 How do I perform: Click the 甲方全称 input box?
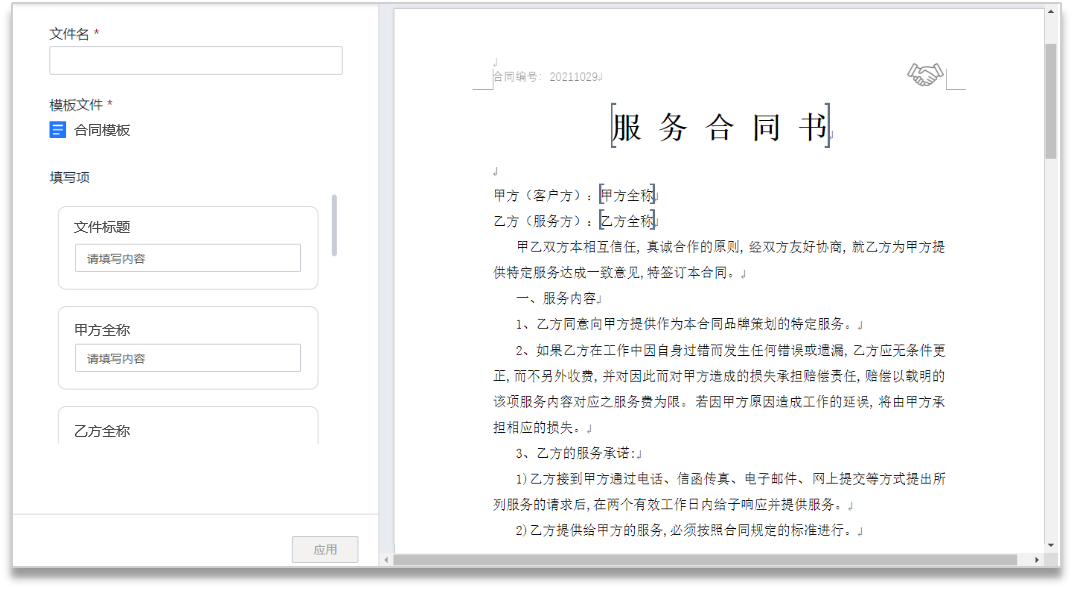coord(188,358)
